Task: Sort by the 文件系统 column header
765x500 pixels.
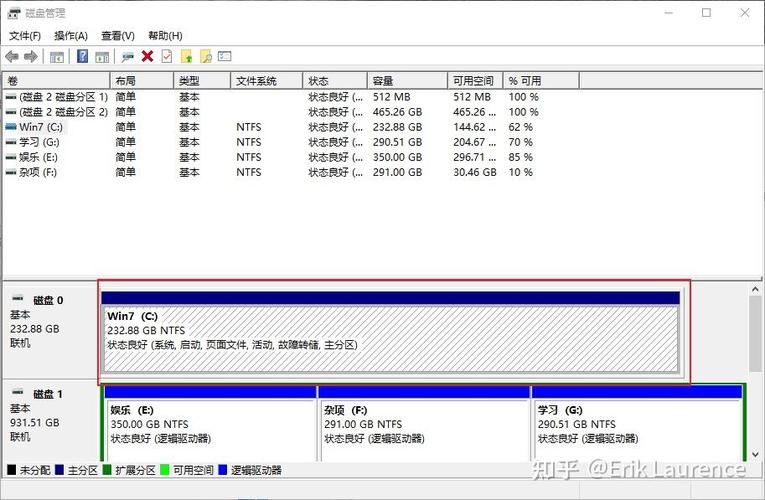Action: (x=266, y=80)
